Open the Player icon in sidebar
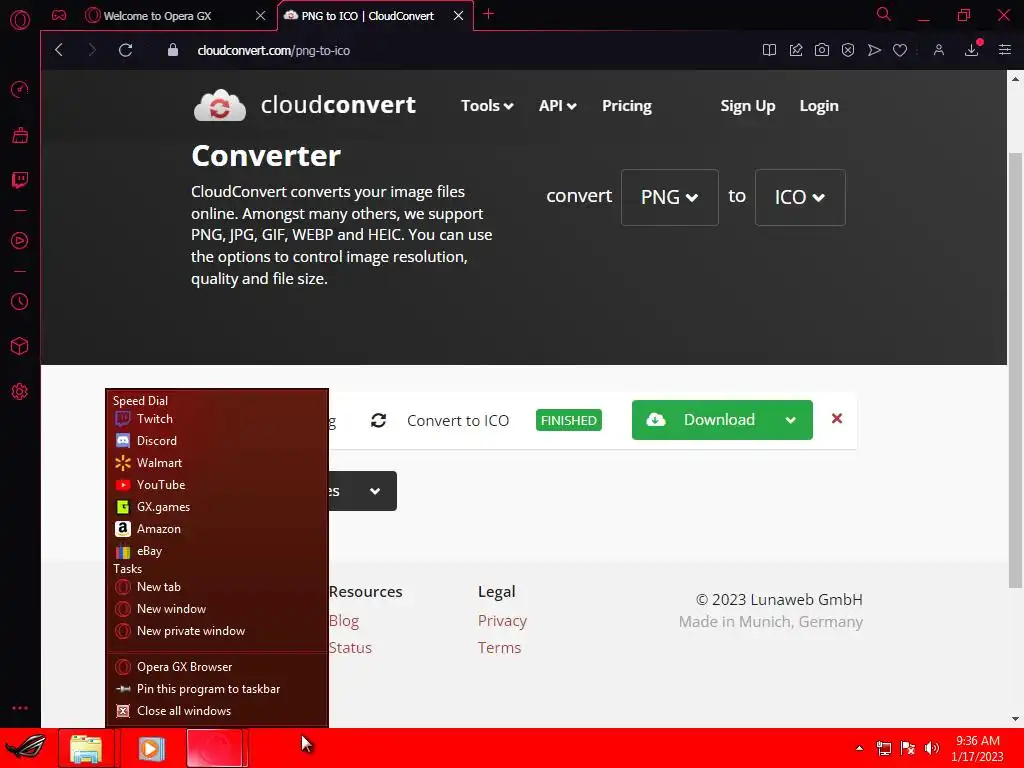 pos(20,240)
